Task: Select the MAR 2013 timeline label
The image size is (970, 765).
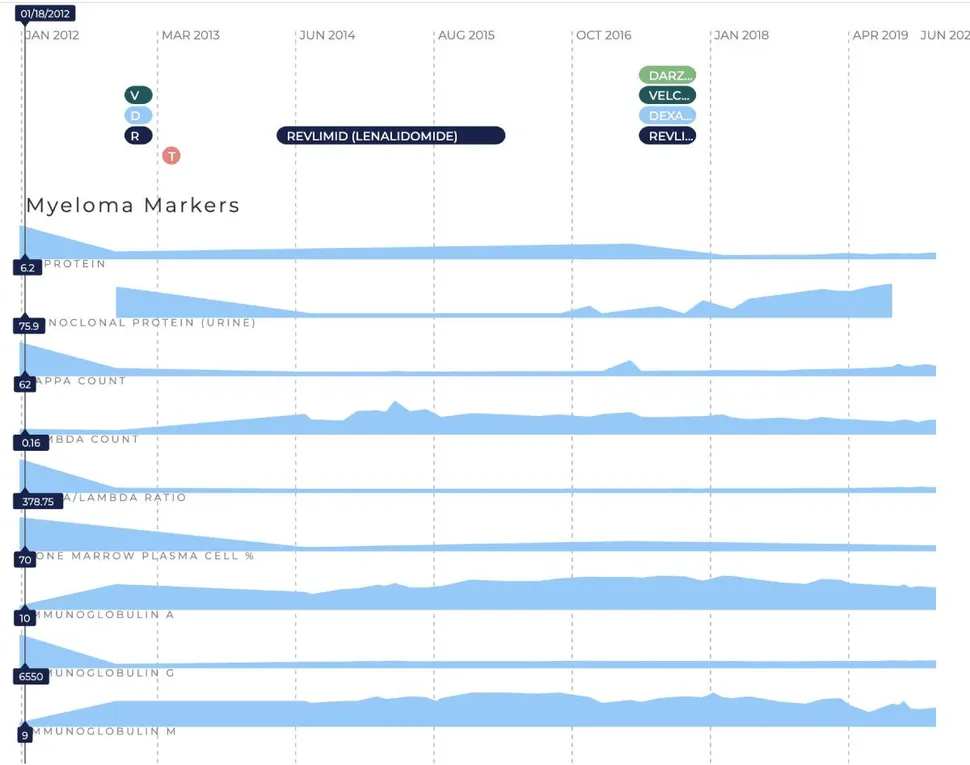Action: 191,35
